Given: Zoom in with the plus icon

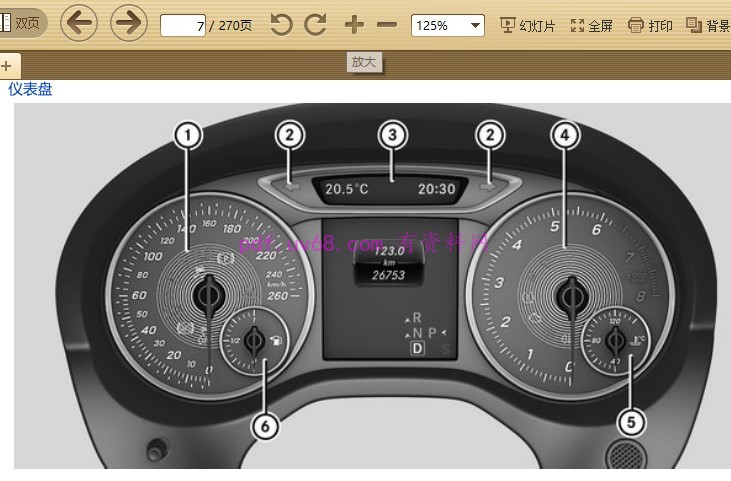Looking at the screenshot, I should click(x=354, y=25).
